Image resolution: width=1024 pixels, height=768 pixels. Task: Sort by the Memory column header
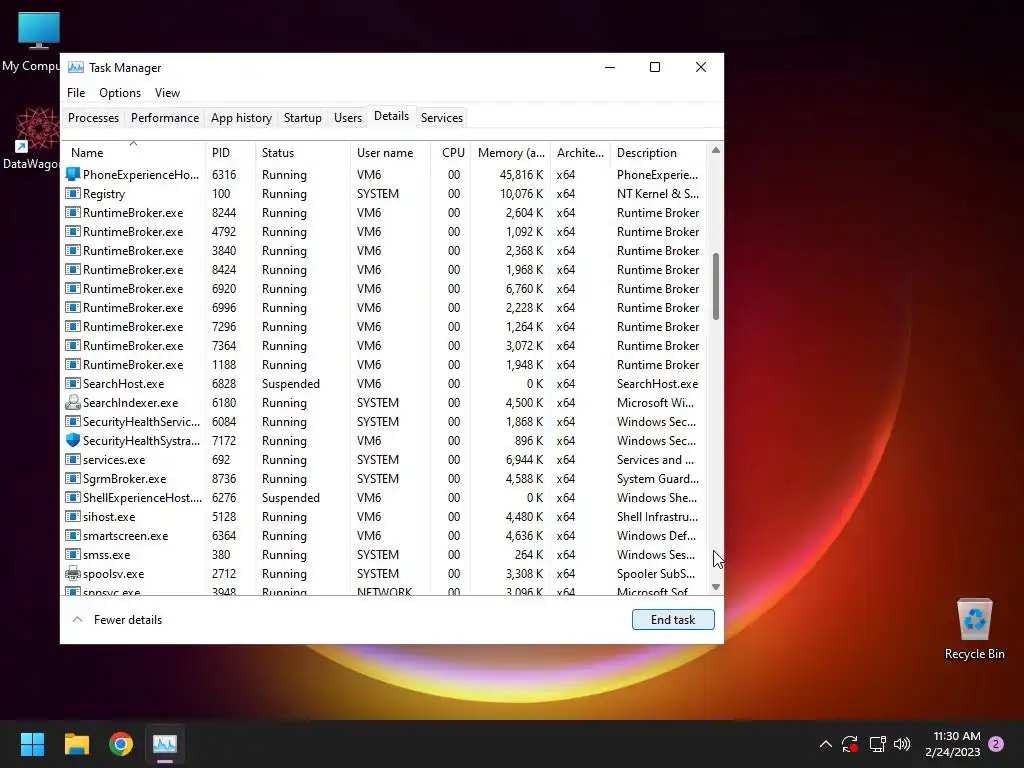pos(511,153)
